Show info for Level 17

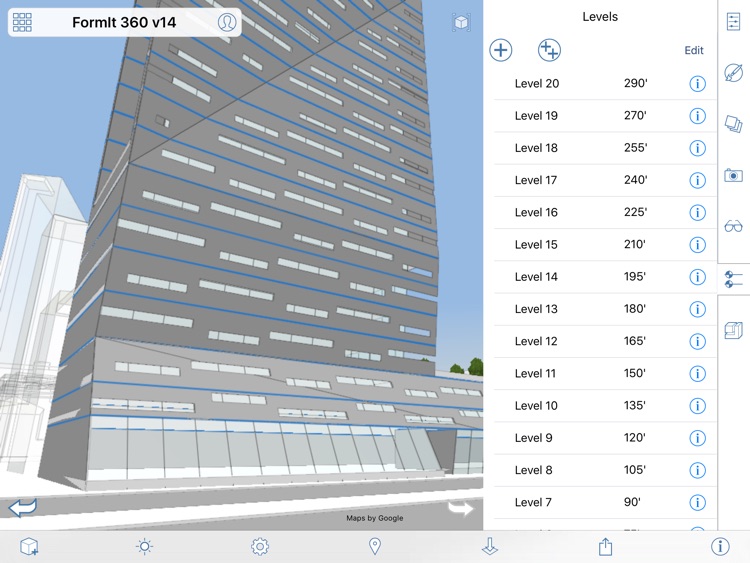point(697,180)
